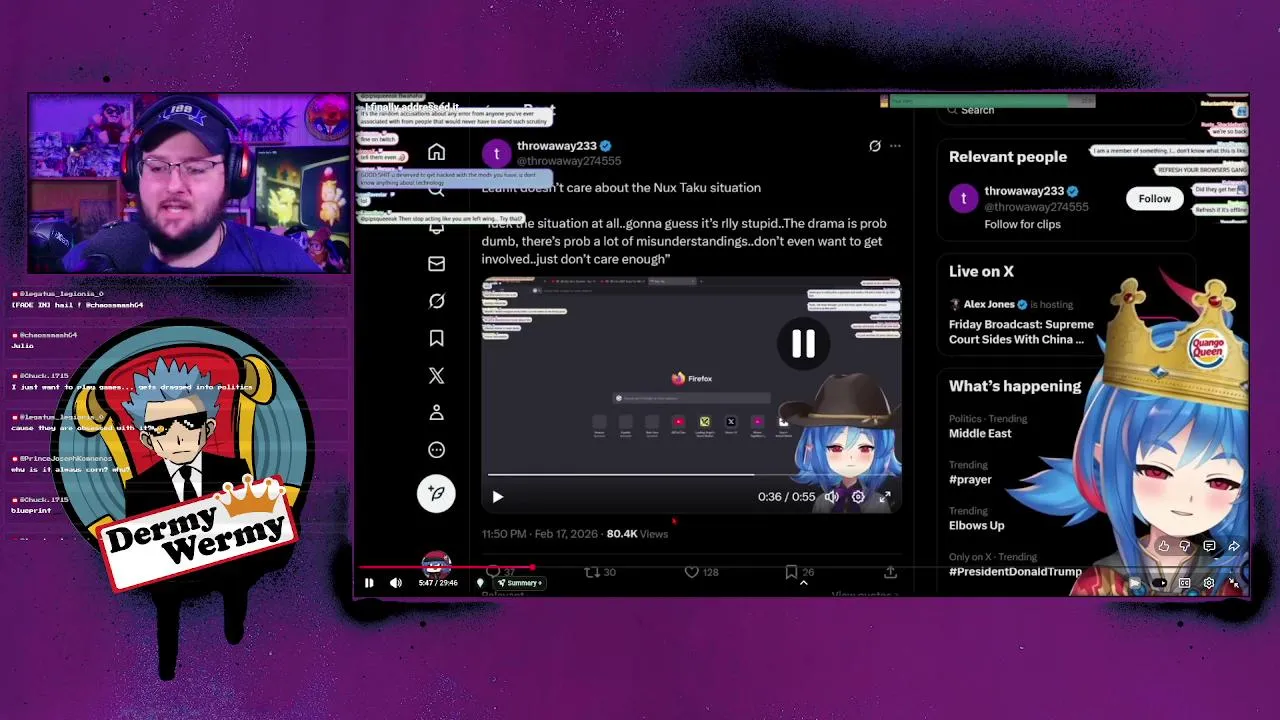
Task: Click the What's happening heading
Action: click(1015, 386)
